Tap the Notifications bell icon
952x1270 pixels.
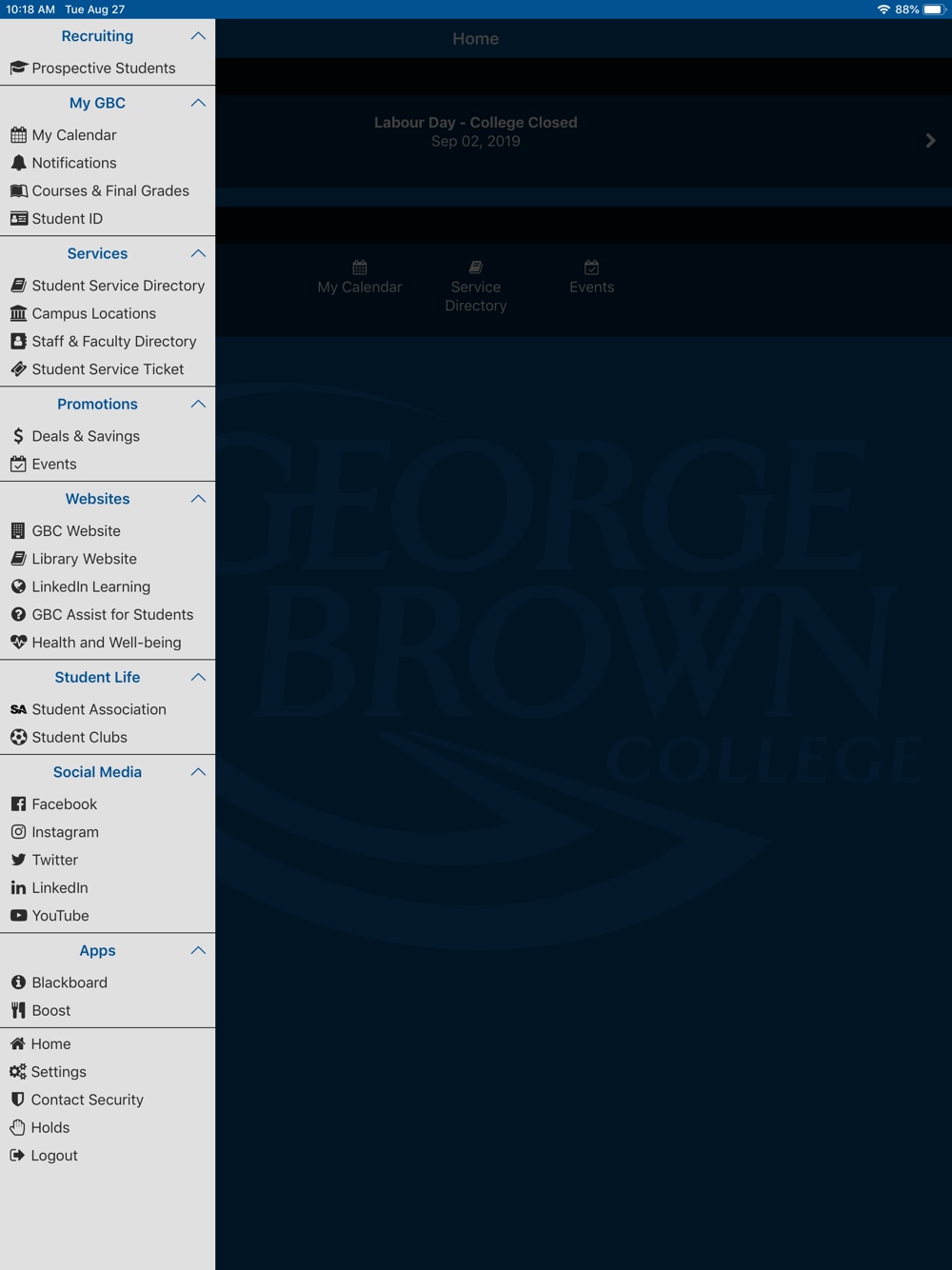pyautogui.click(x=18, y=163)
